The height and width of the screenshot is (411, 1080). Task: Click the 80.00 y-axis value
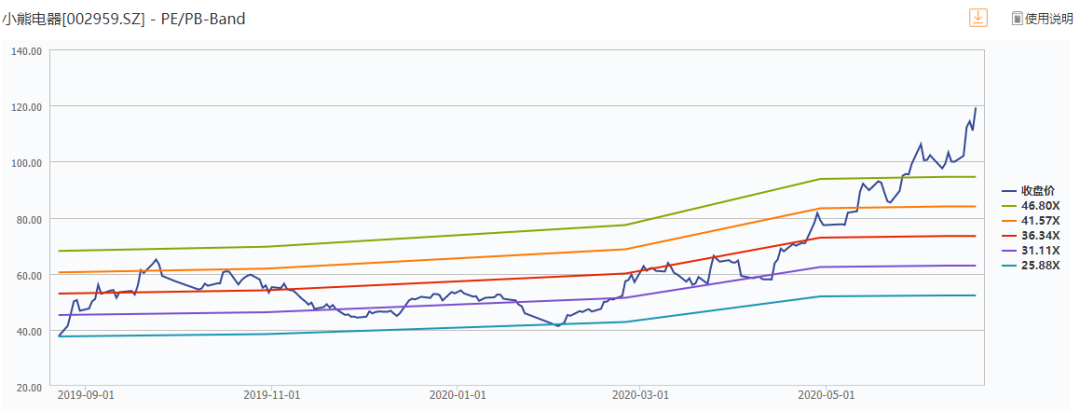pos(30,219)
